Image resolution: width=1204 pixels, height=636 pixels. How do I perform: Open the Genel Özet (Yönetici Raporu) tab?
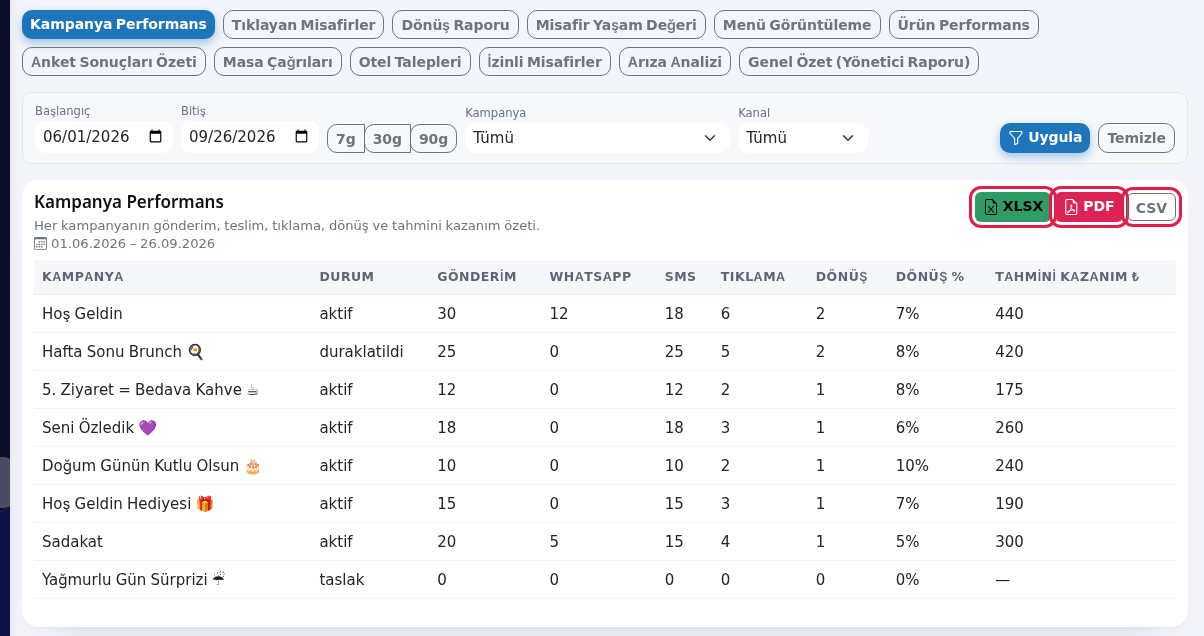[859, 62]
